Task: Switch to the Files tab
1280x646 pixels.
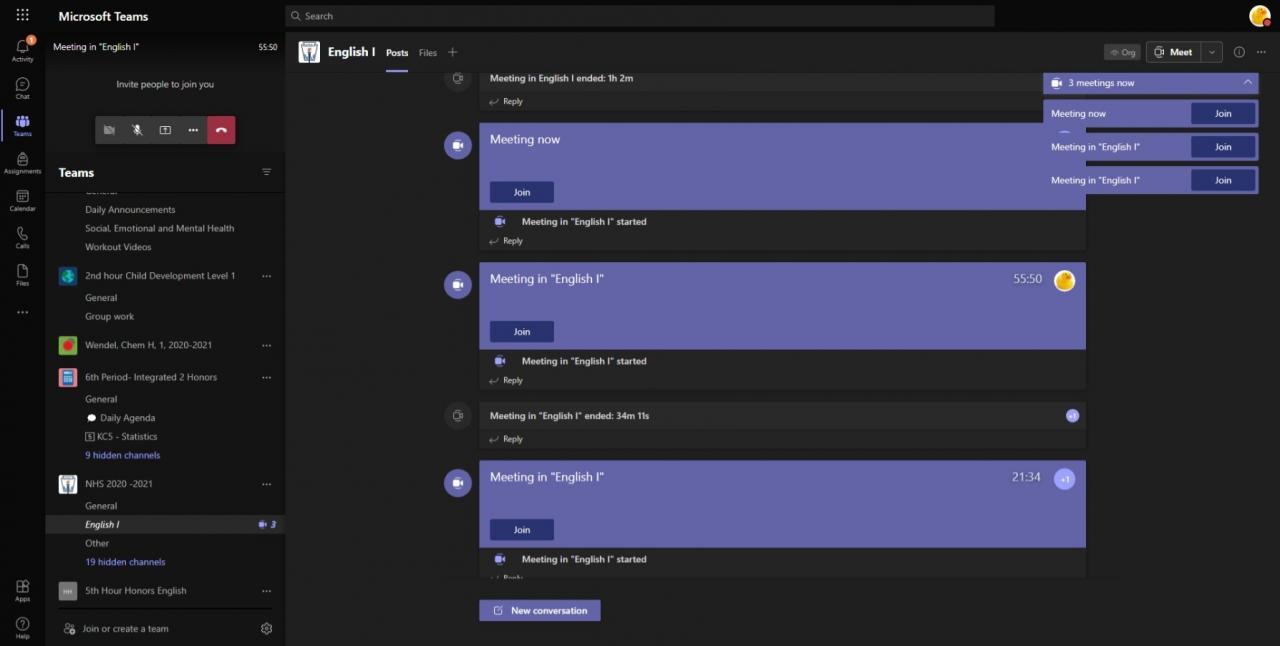Action: (x=428, y=53)
